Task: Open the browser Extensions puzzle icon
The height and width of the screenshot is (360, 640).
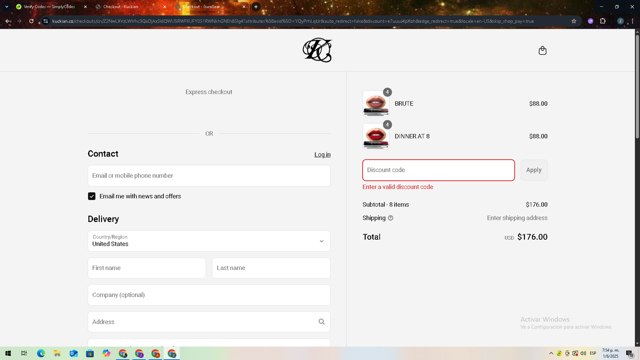Action: tap(603, 21)
